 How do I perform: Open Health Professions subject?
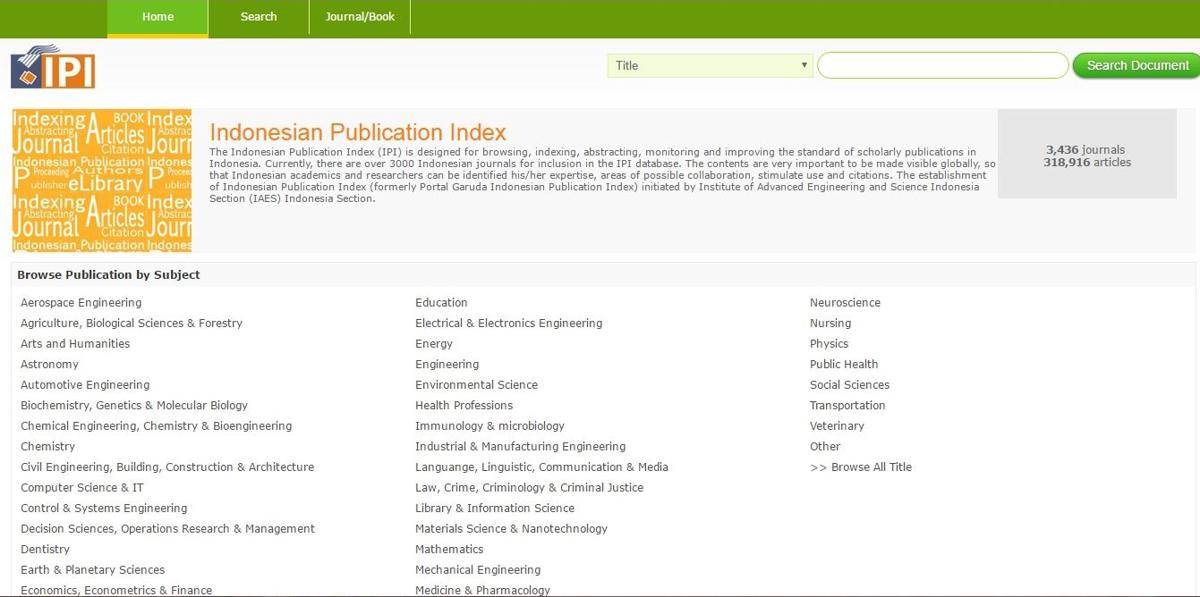pyautogui.click(x=464, y=405)
